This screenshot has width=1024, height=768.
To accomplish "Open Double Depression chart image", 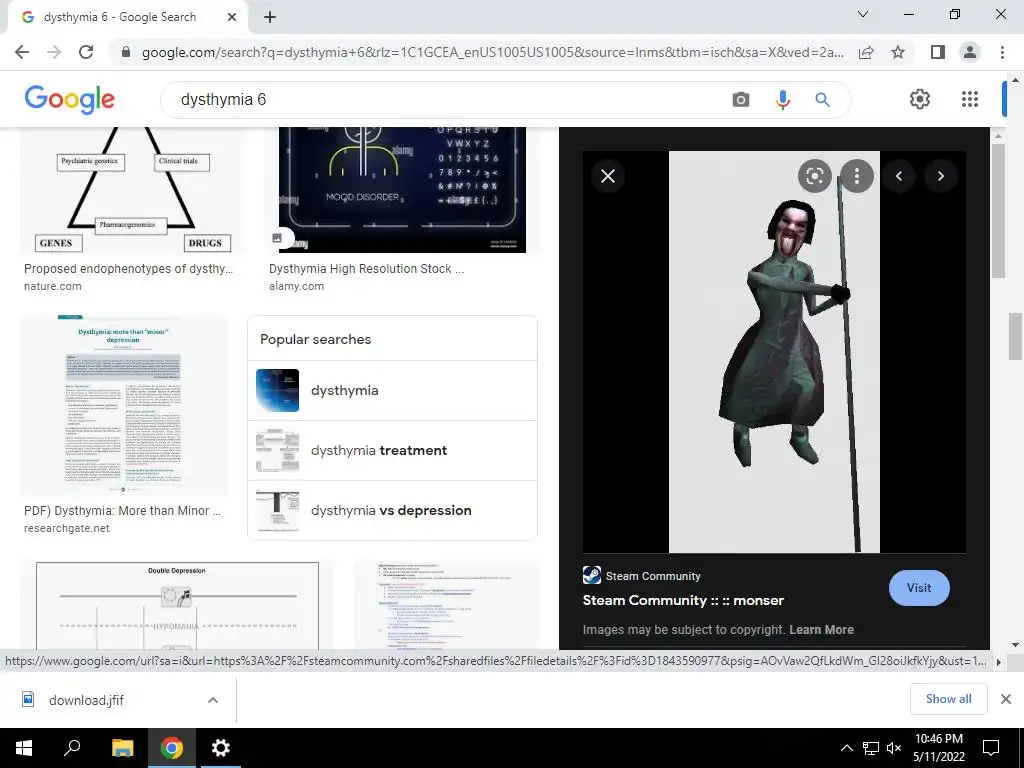I will (x=177, y=605).
